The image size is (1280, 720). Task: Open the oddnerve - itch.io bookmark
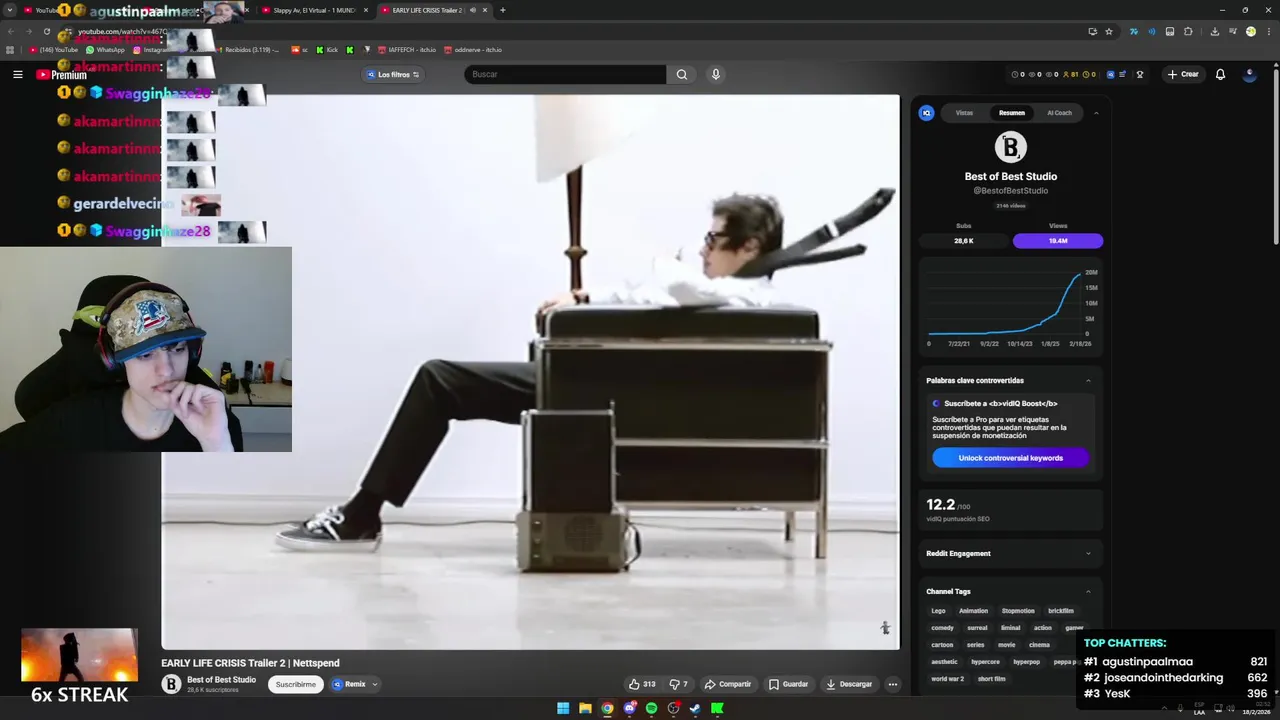tap(473, 50)
